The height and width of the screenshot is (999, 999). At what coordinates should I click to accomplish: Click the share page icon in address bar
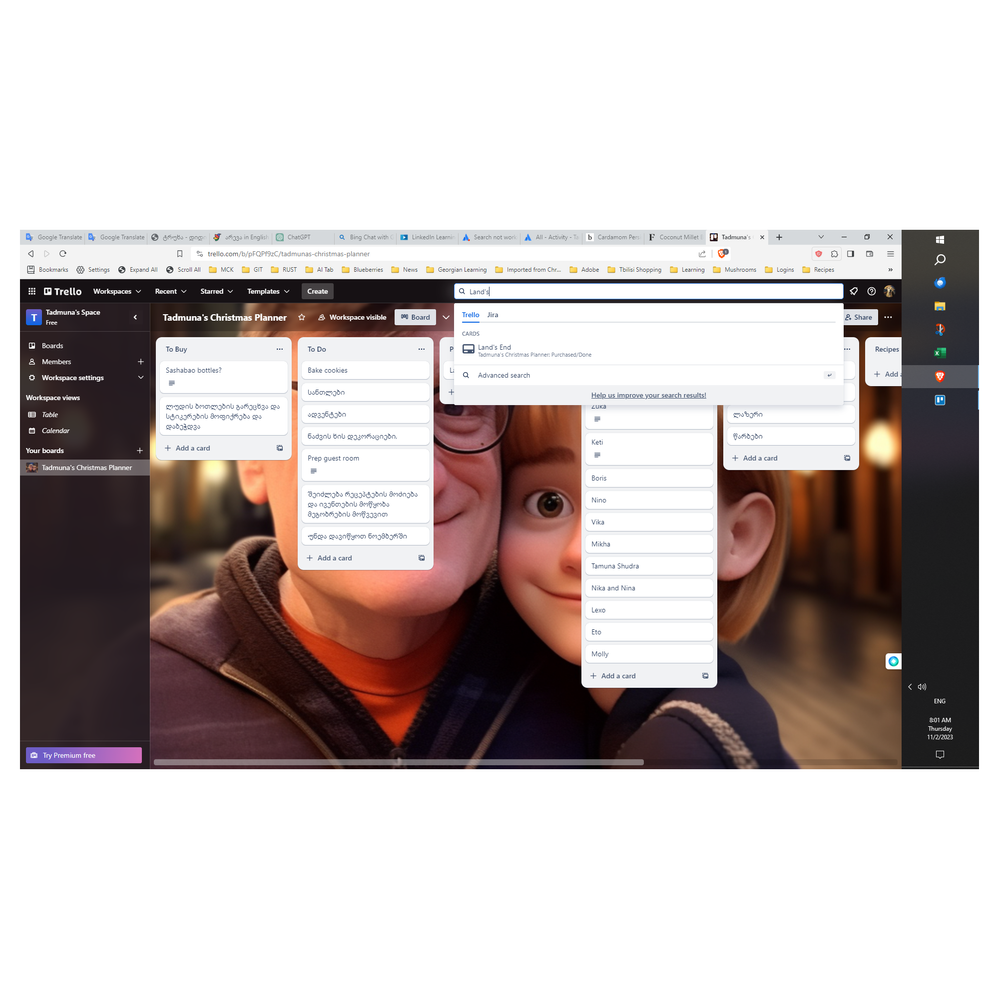pyautogui.click(x=702, y=254)
